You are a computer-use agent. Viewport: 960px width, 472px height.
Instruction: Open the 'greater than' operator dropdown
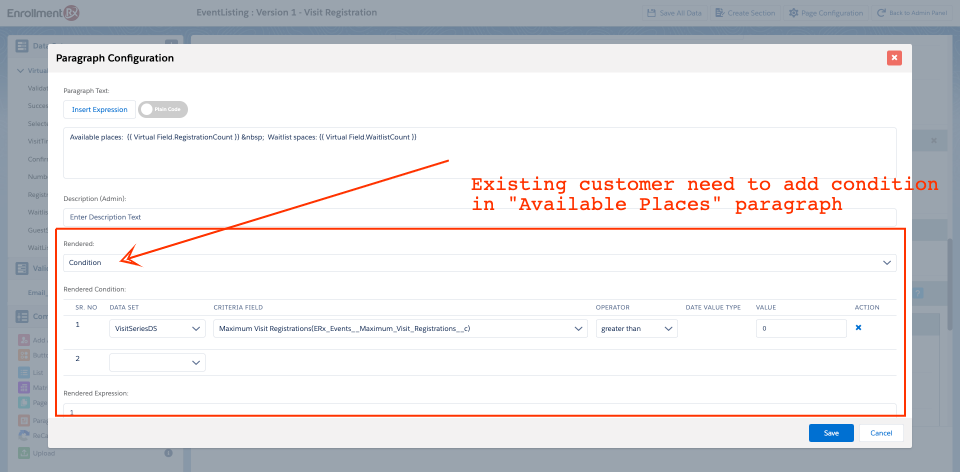tap(637, 328)
